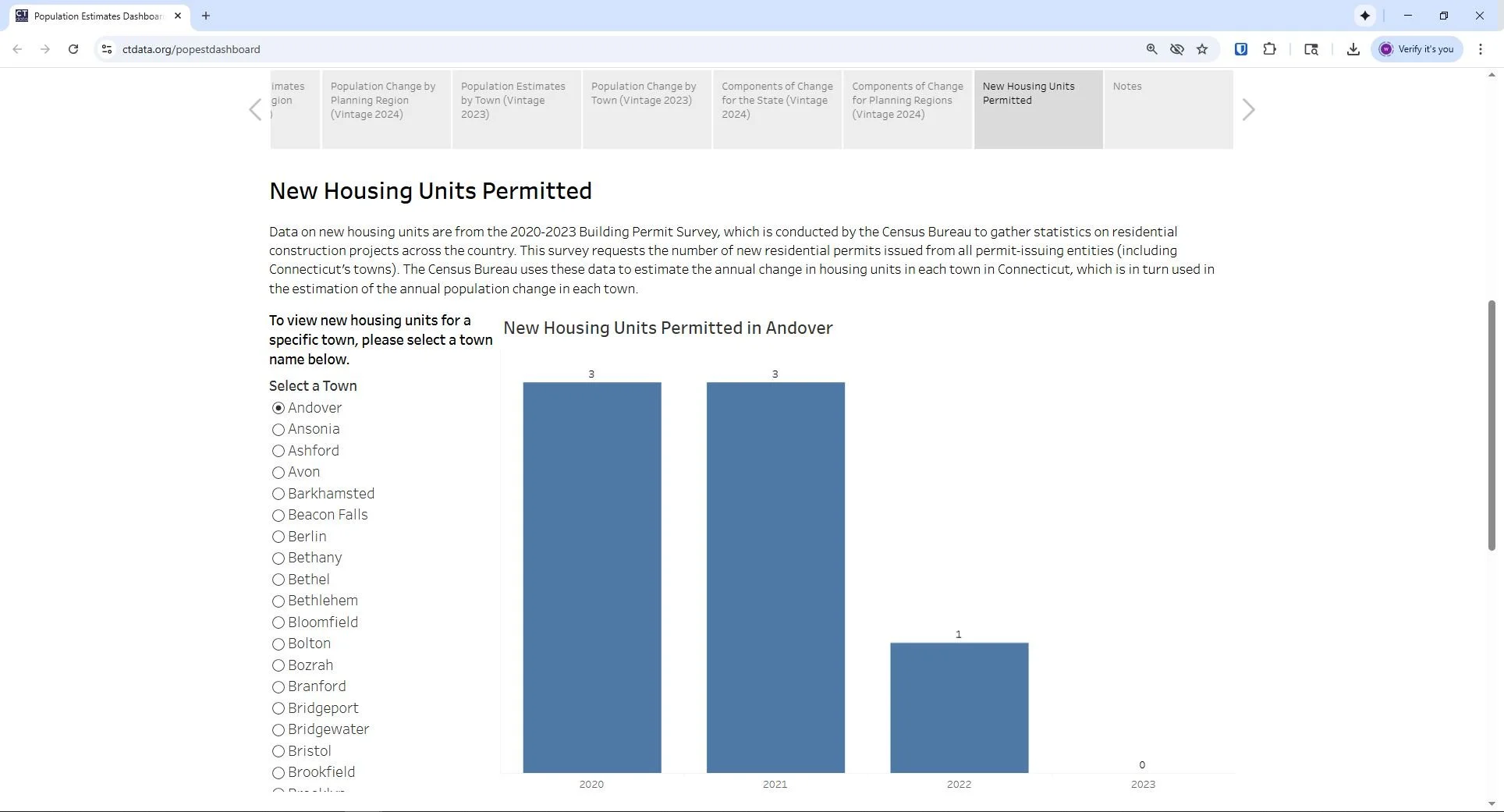The height and width of the screenshot is (812, 1504).
Task: Click the 2020 bar in the chart
Action: click(x=592, y=577)
